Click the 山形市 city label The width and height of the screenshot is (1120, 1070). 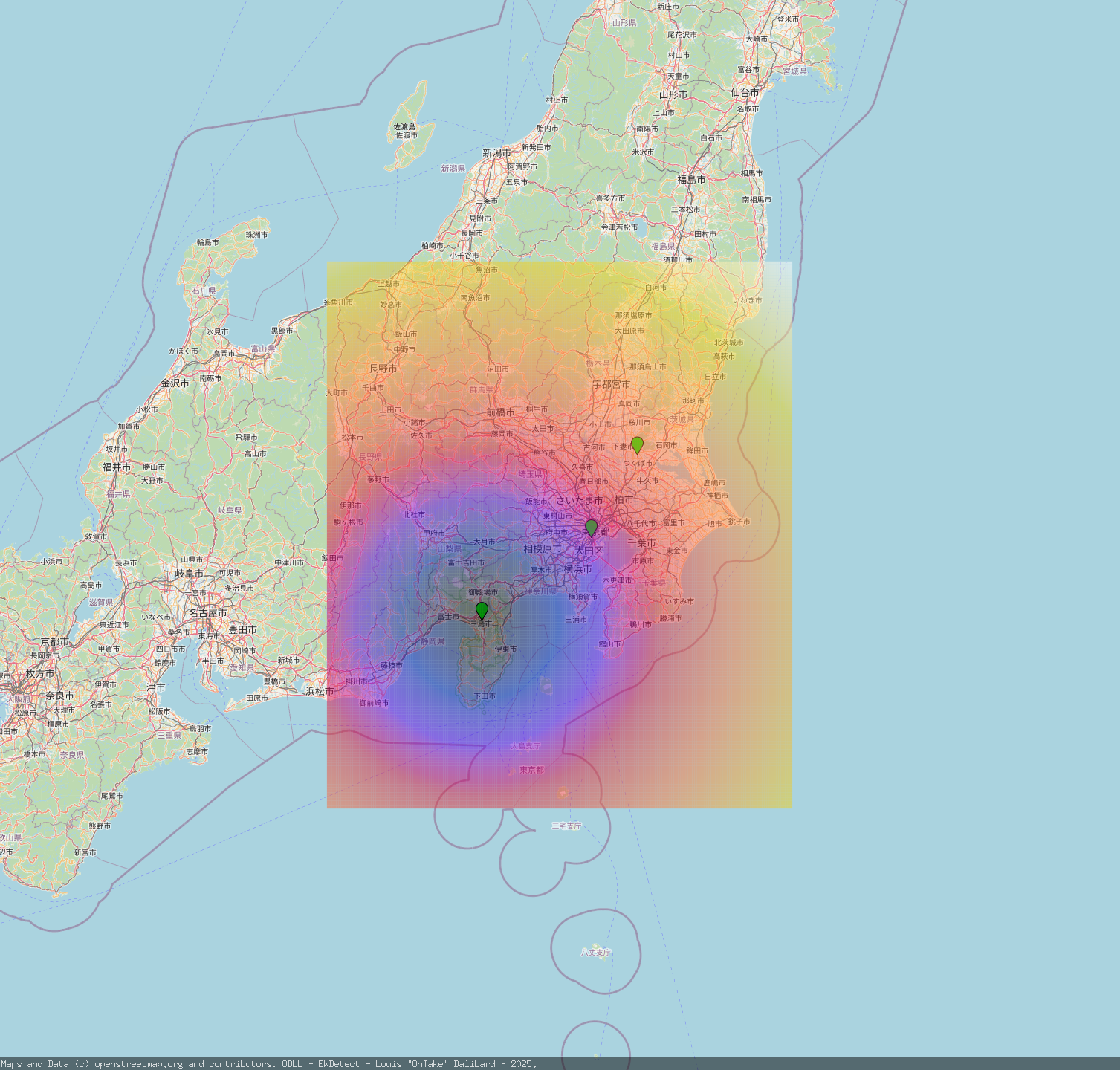click(x=673, y=95)
